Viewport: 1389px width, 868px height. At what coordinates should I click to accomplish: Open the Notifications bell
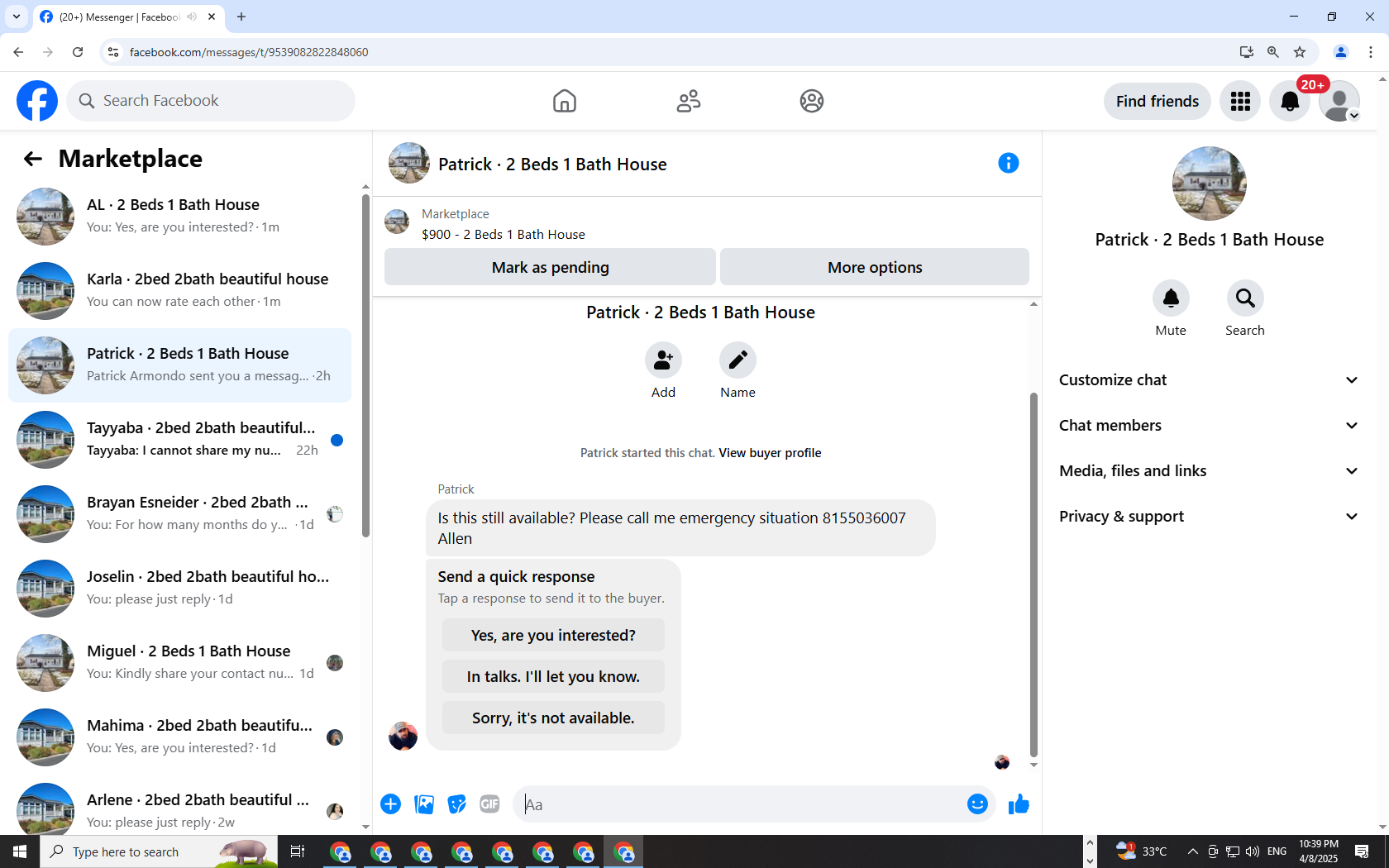click(x=1290, y=101)
